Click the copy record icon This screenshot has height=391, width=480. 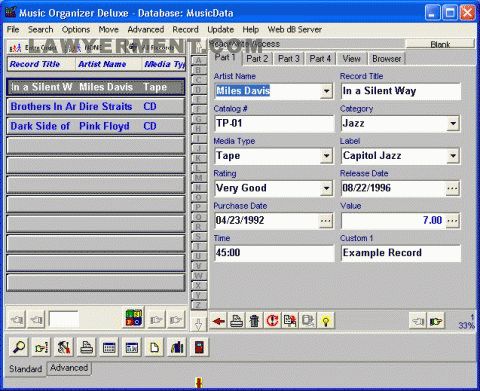(290, 321)
